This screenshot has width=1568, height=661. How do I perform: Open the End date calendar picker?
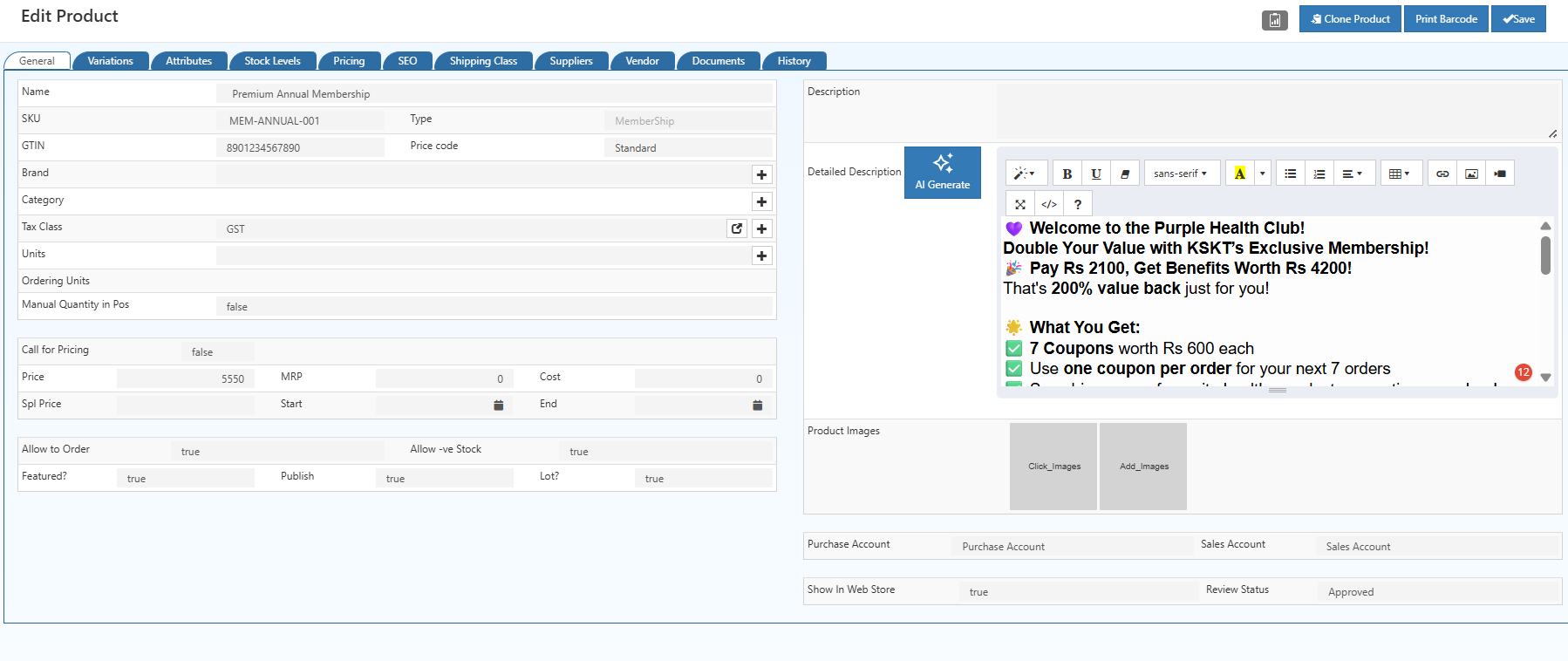click(x=758, y=405)
